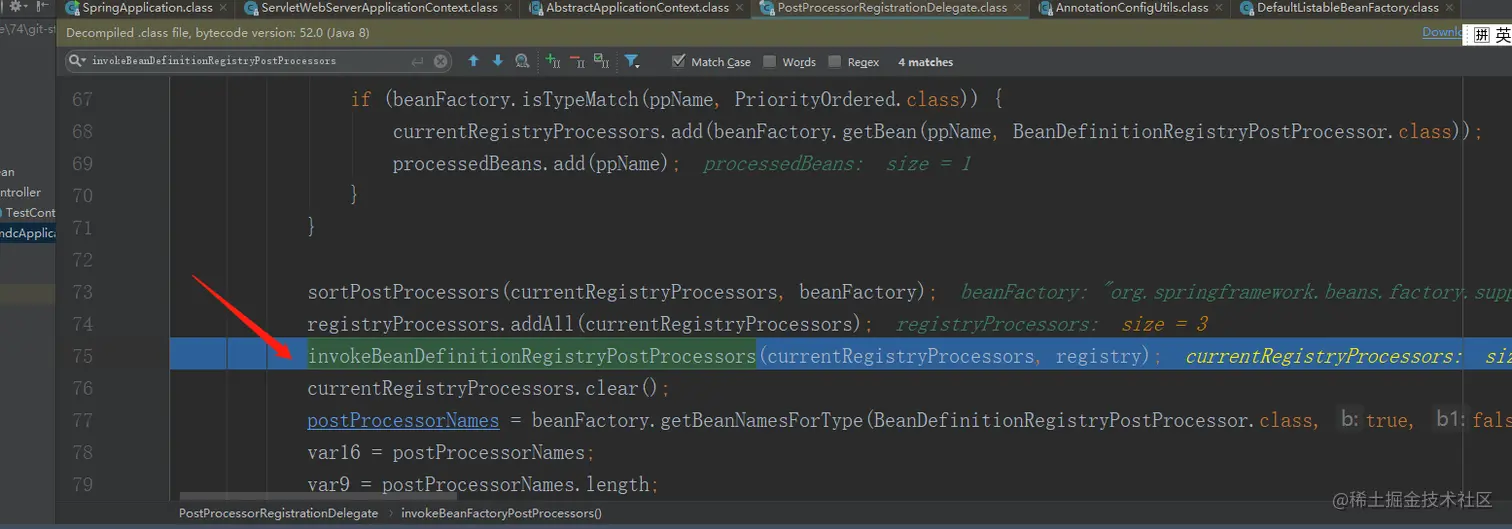Screen dimensions: 1512x529
Task: Switch to DefaultListableBeanFactory.class tab
Action: click(x=1348, y=8)
